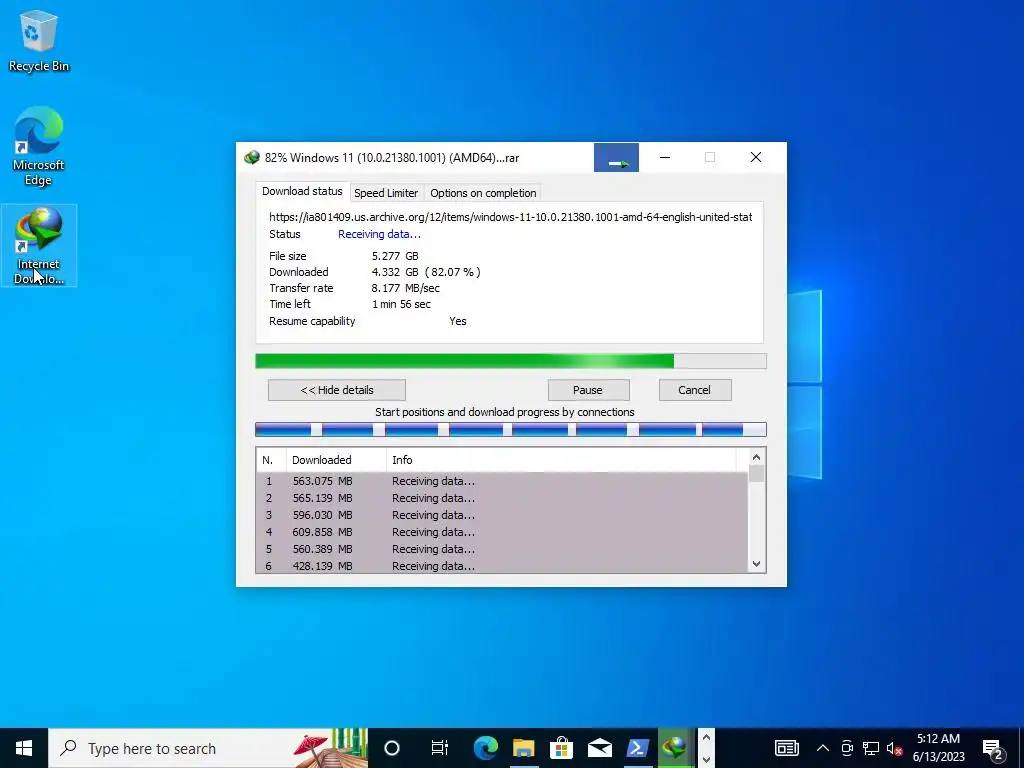This screenshot has width=1024, height=768.
Task: Click the clock showing 5:12 AM
Action: 938,739
